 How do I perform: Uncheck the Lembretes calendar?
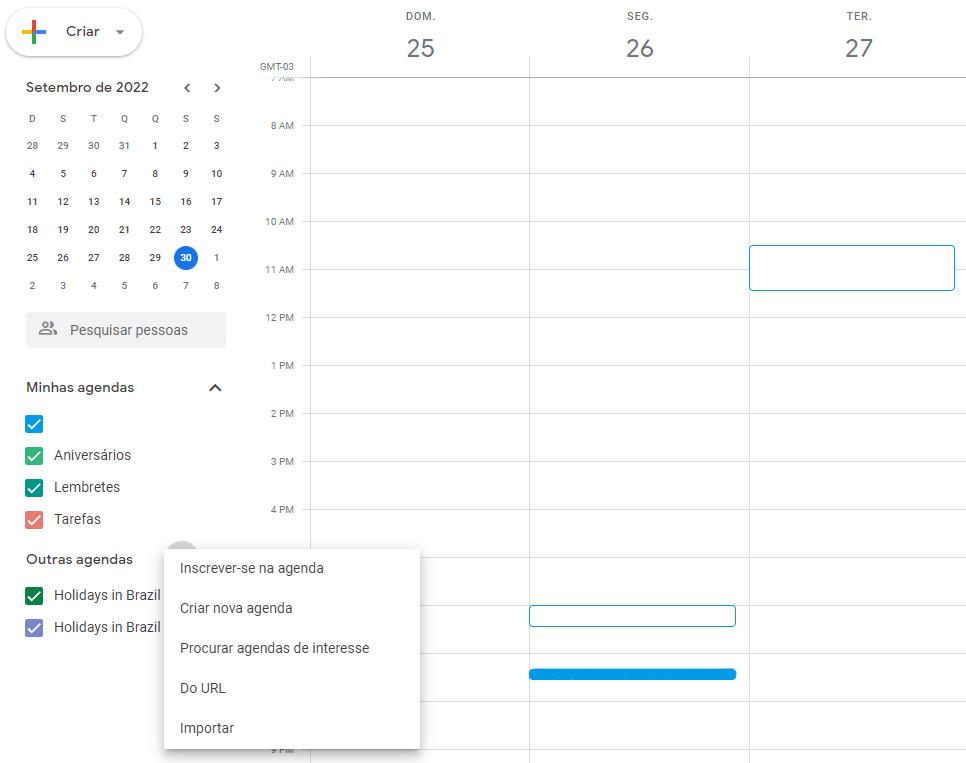click(34, 488)
